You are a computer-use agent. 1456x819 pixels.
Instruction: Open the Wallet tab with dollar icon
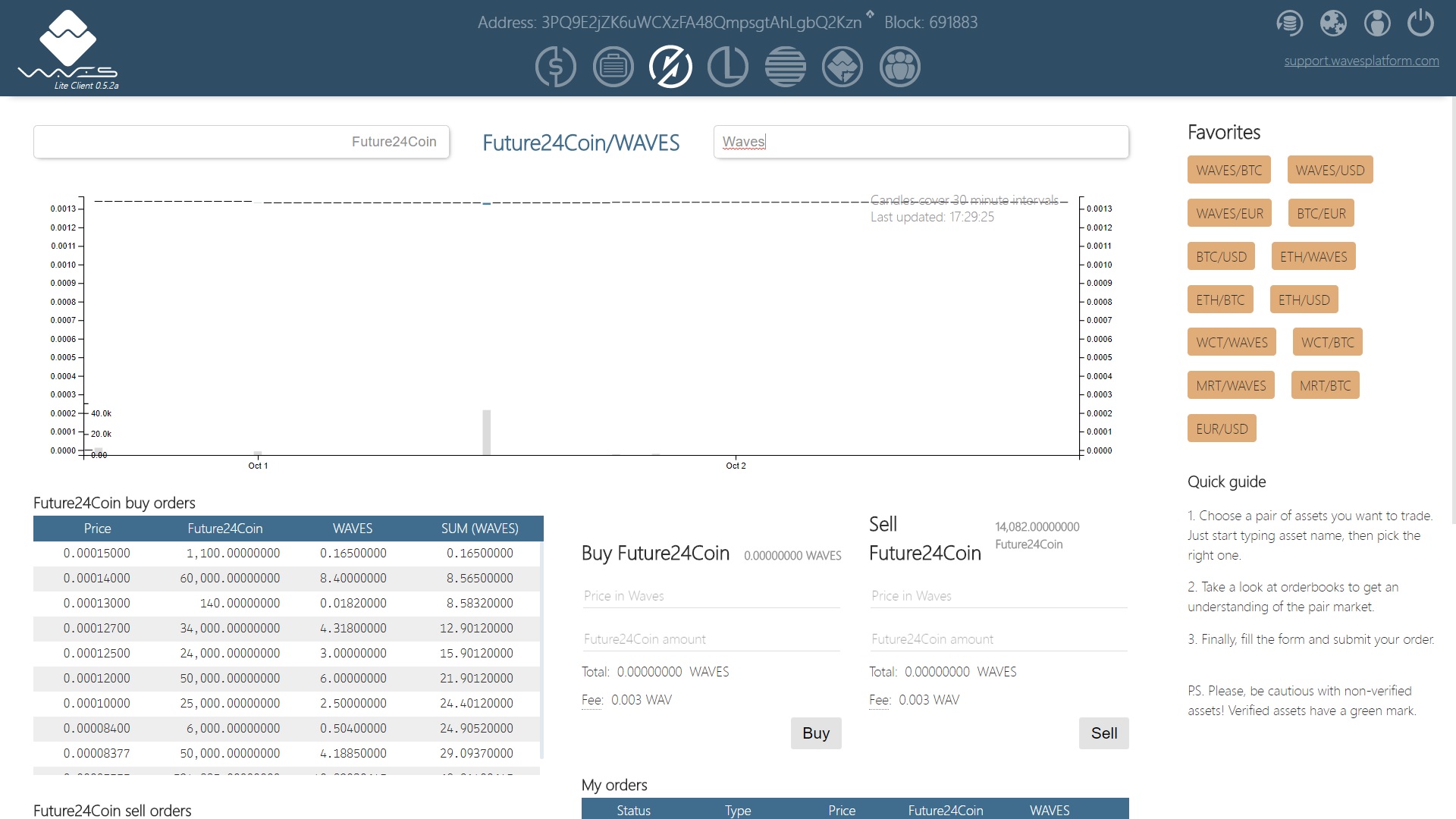(555, 67)
